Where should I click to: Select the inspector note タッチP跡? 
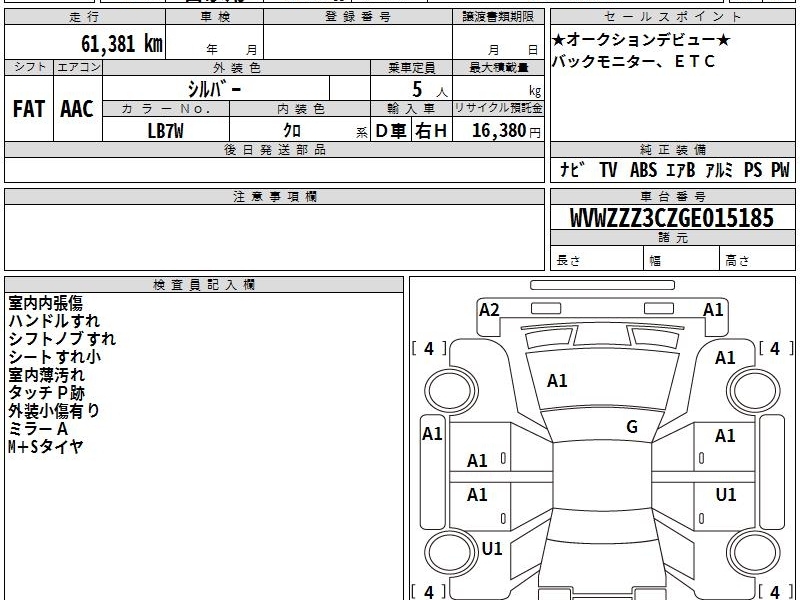[46, 393]
